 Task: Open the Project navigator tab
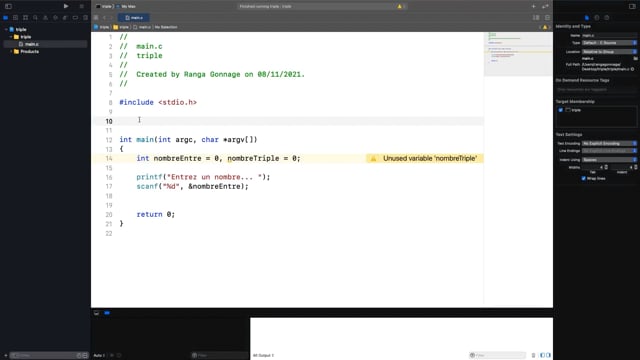point(6,18)
